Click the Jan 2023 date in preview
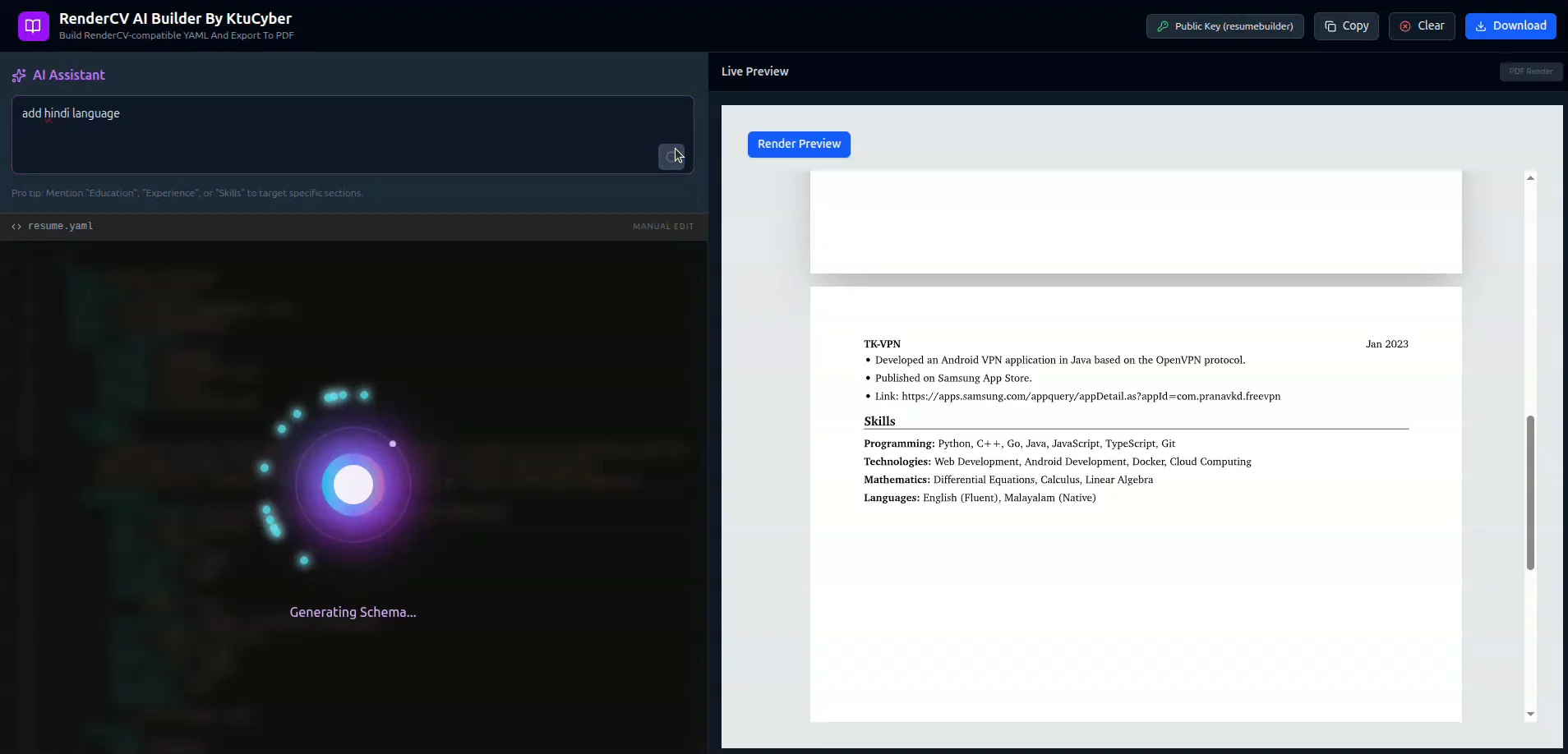Viewport: 1568px width, 754px height. [1387, 344]
